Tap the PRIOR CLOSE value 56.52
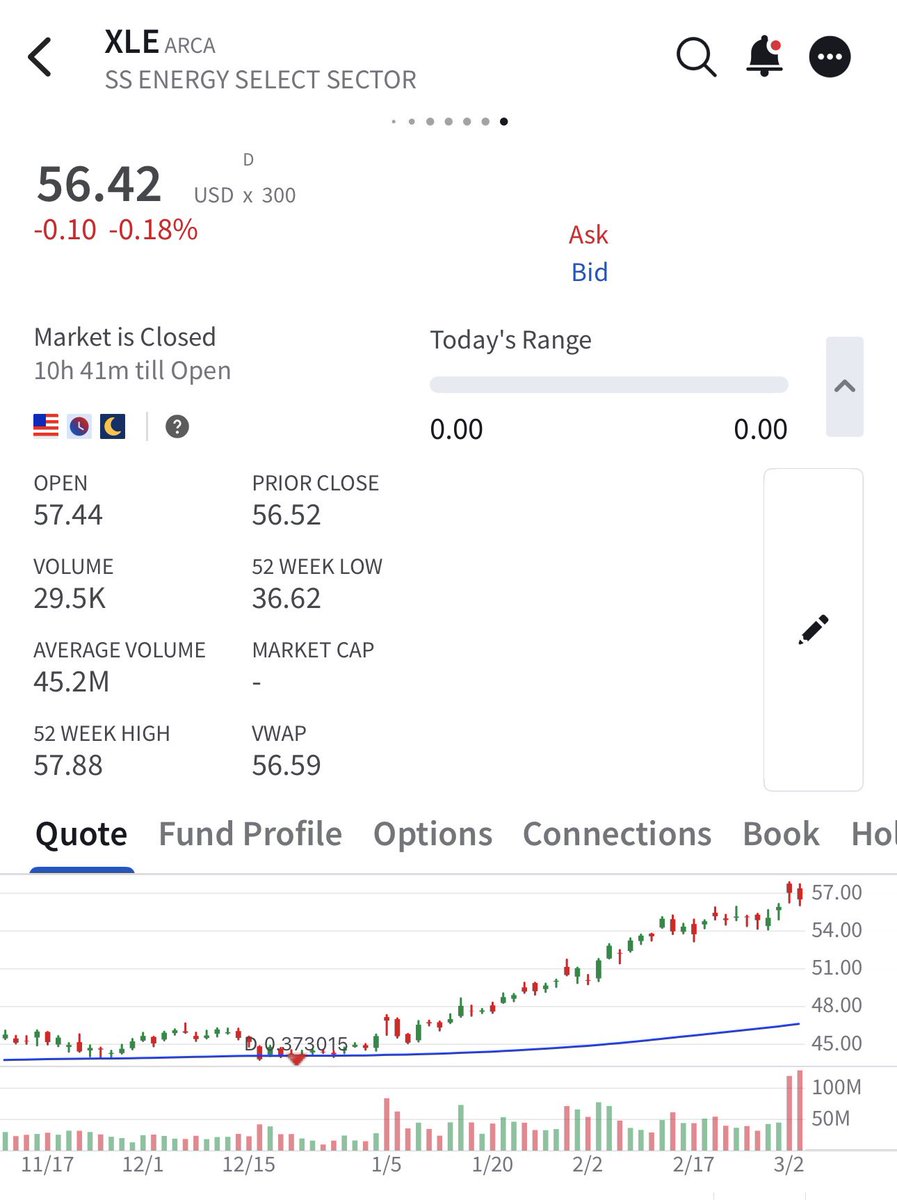Image resolution: width=897 pixels, height=1200 pixels. click(x=286, y=515)
